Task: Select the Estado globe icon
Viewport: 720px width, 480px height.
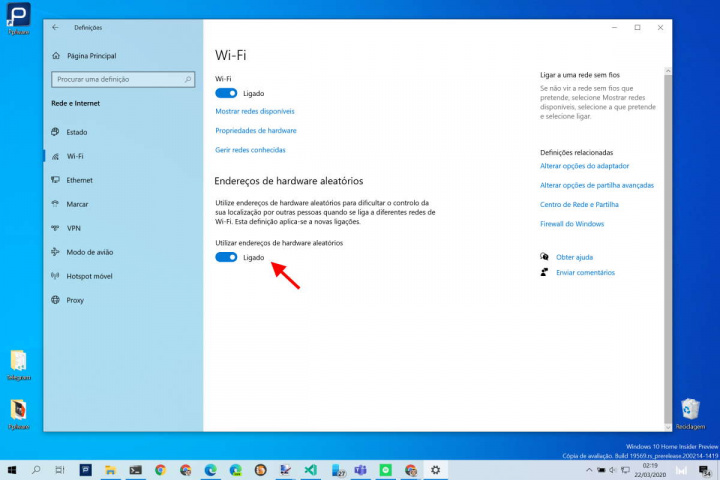Action: (54, 132)
